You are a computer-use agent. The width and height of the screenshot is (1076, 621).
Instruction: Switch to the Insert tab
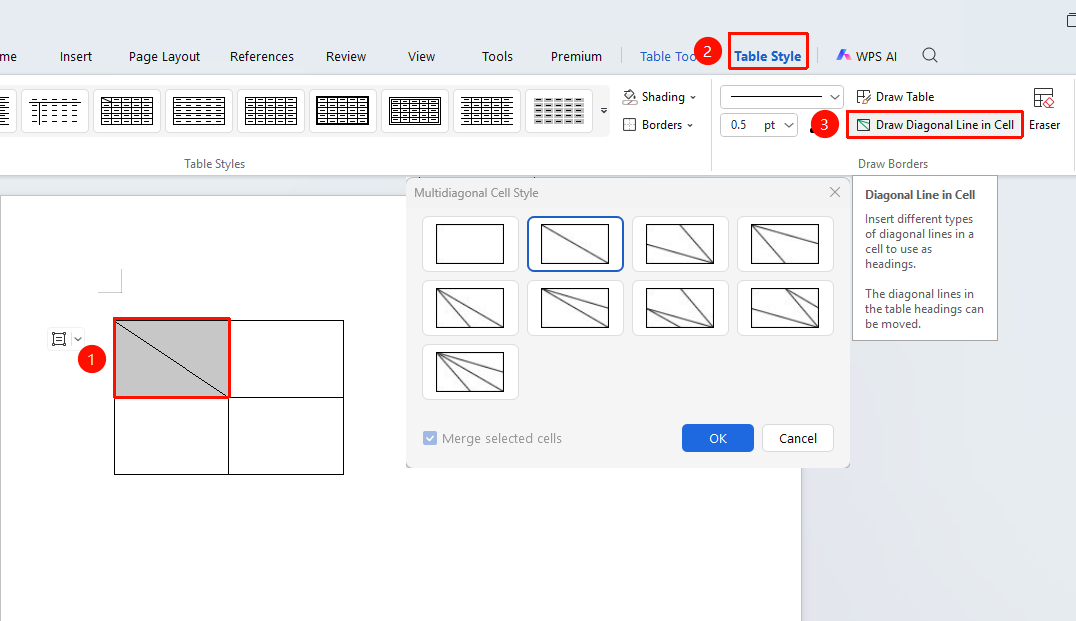click(75, 56)
